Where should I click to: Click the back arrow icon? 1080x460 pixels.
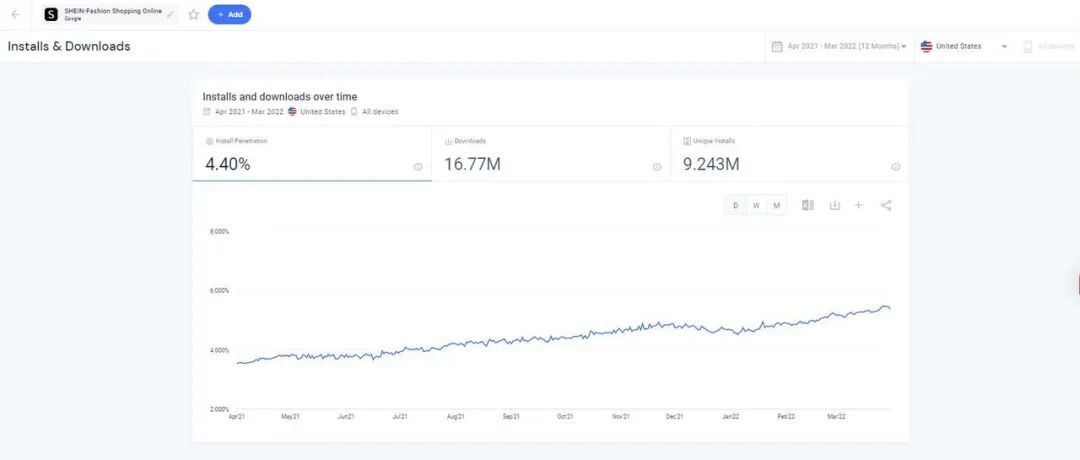point(15,15)
